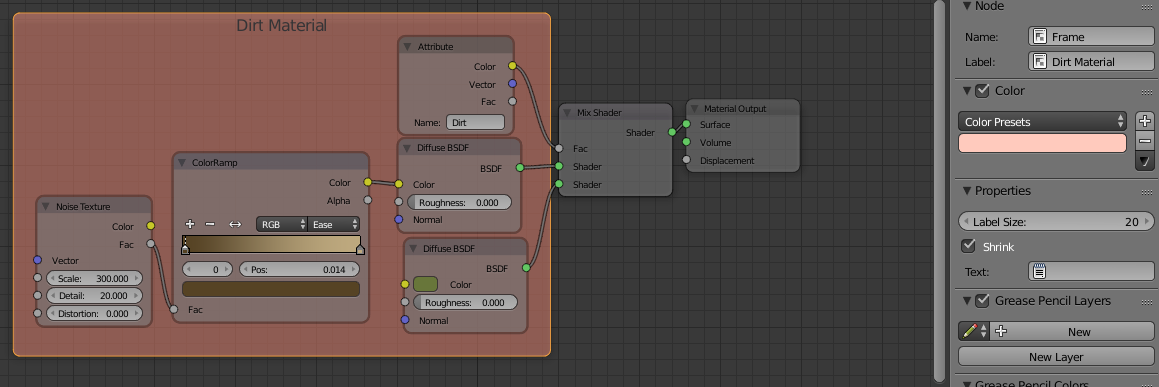The width and height of the screenshot is (1159, 387).
Task: Click the grease pencil brush icon
Action: click(x=968, y=332)
